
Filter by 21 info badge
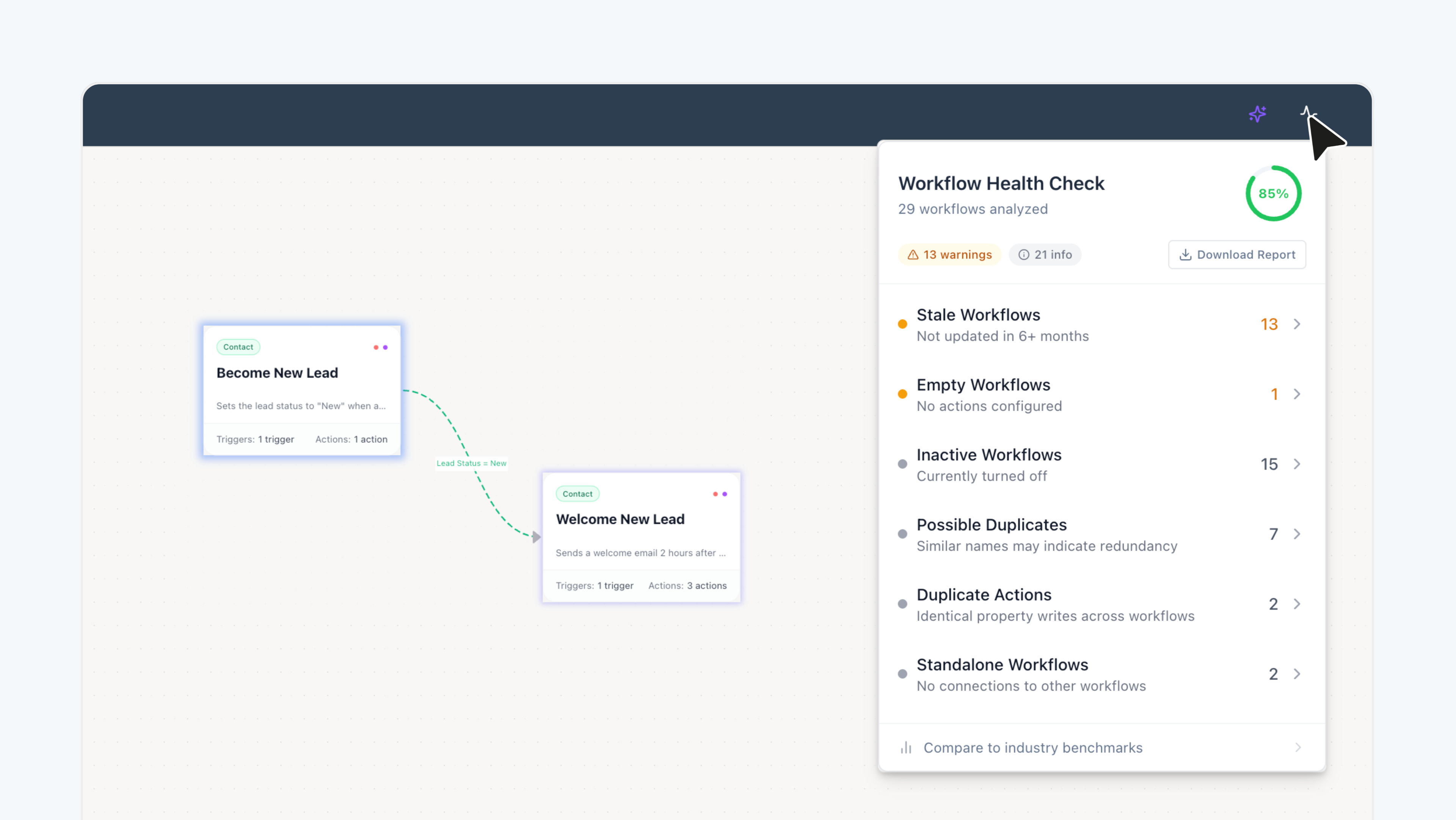click(x=1045, y=254)
